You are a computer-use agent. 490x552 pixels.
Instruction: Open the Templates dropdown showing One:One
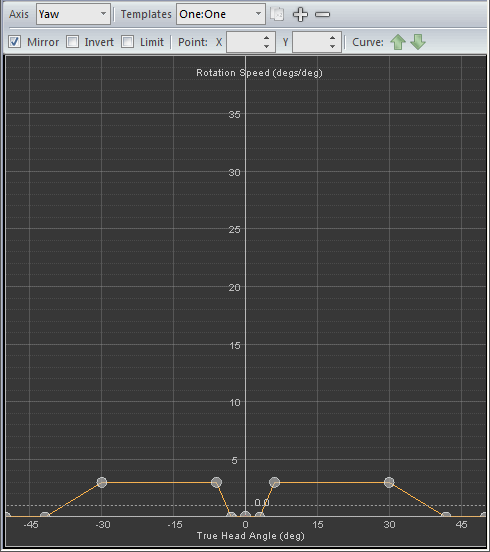point(221,14)
